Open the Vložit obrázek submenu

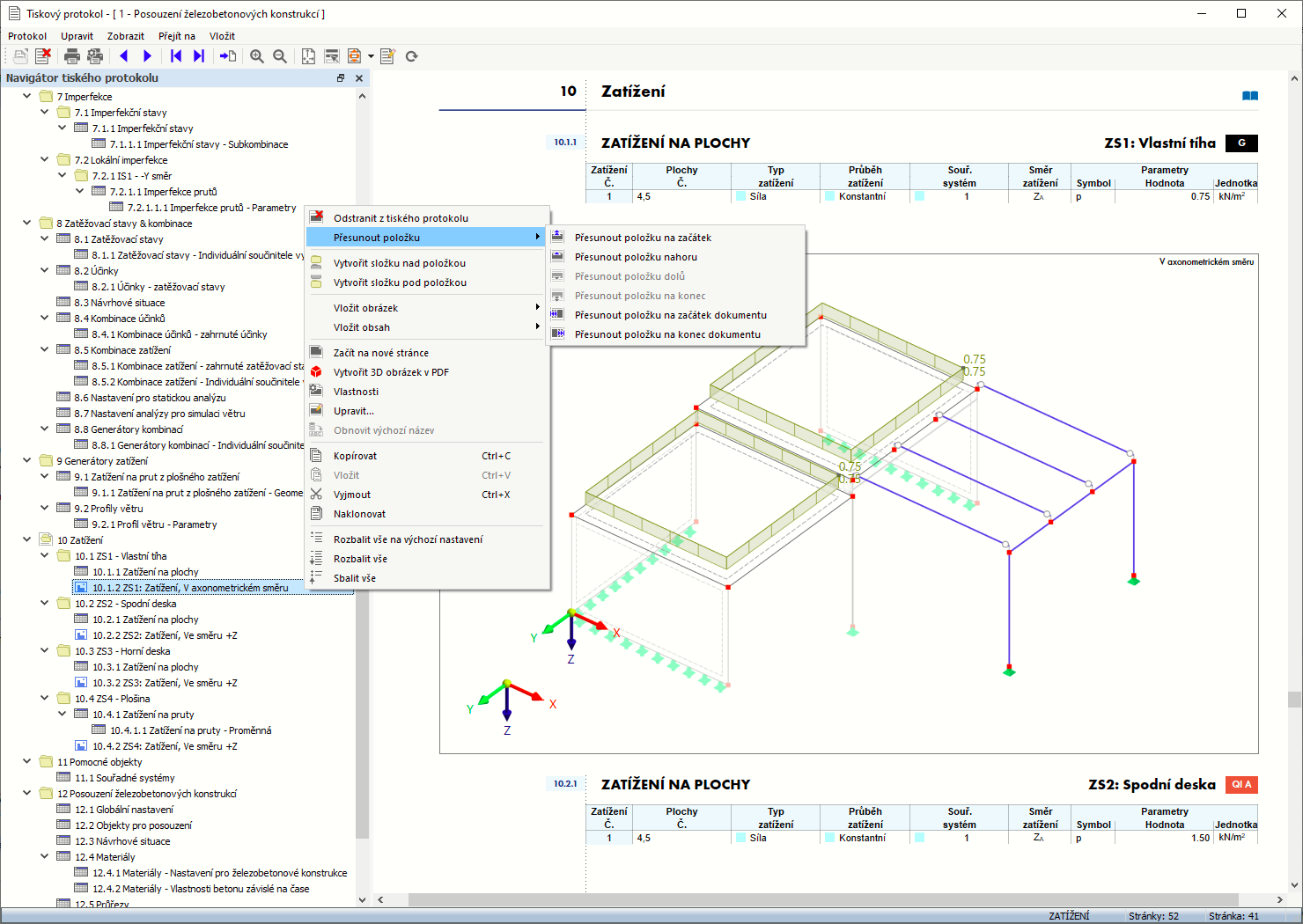tap(365, 308)
